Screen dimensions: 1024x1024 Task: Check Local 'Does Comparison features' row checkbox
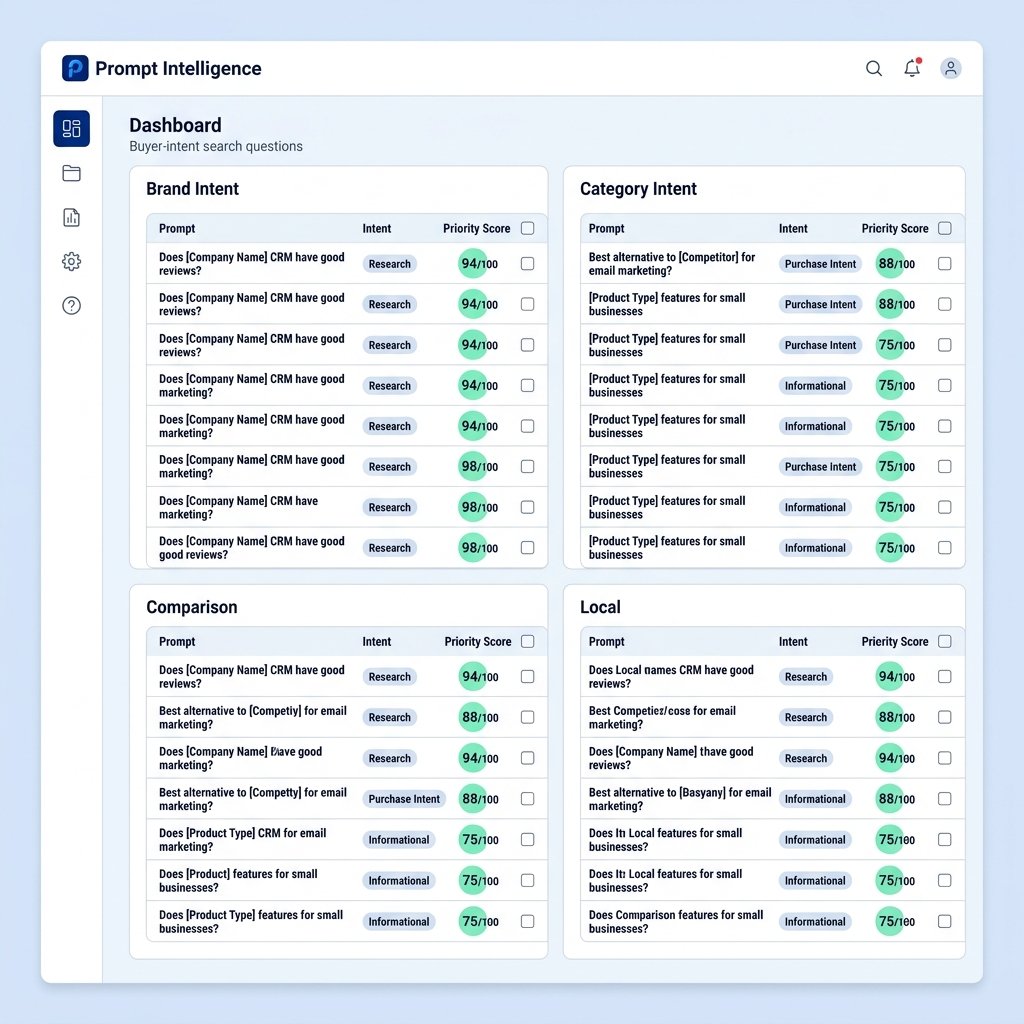click(x=944, y=921)
